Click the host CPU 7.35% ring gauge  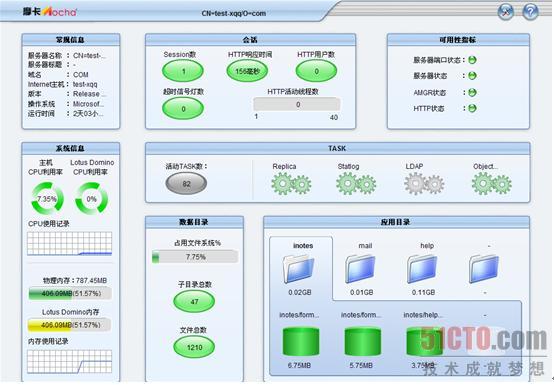point(47,199)
